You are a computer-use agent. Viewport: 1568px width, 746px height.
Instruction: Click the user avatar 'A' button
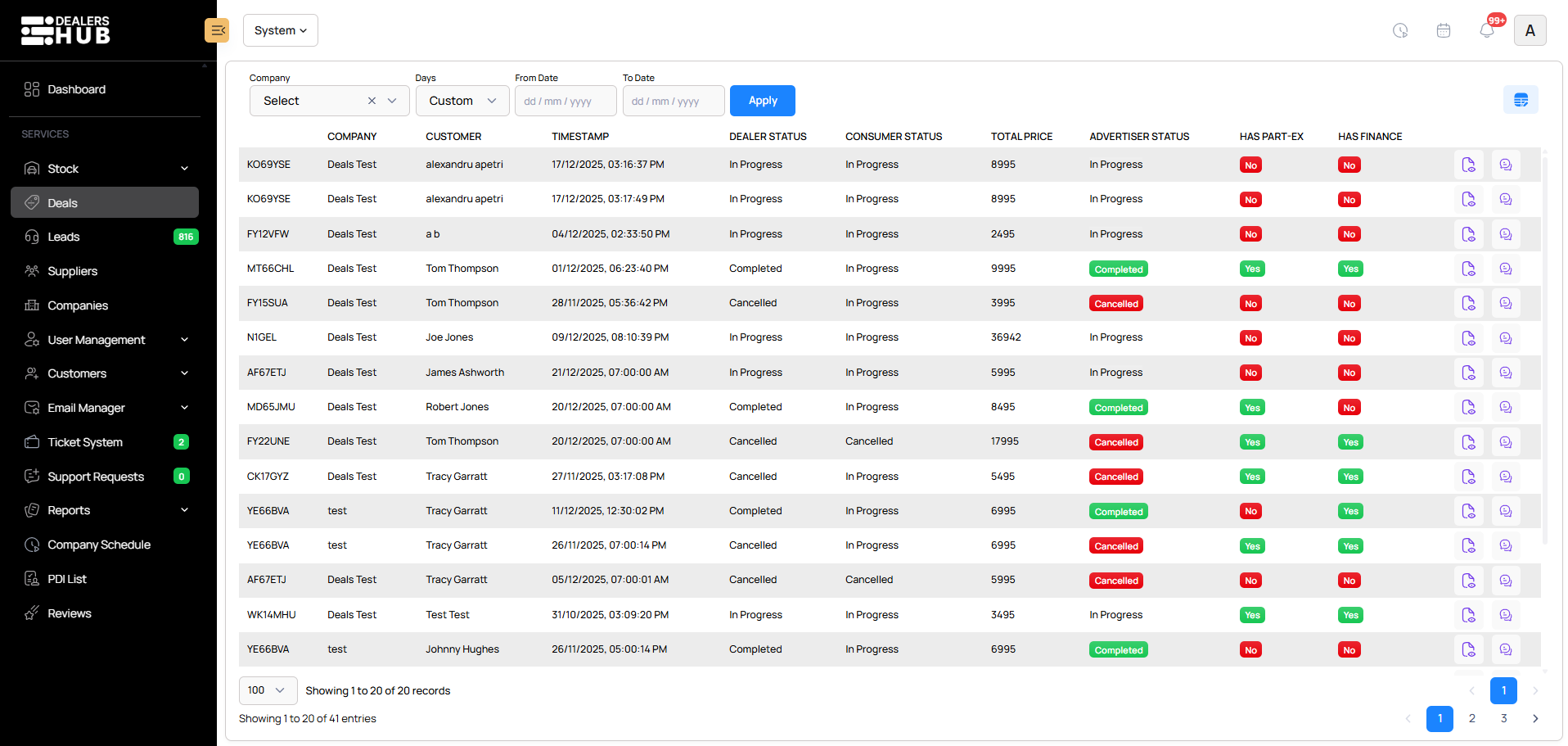(x=1530, y=30)
